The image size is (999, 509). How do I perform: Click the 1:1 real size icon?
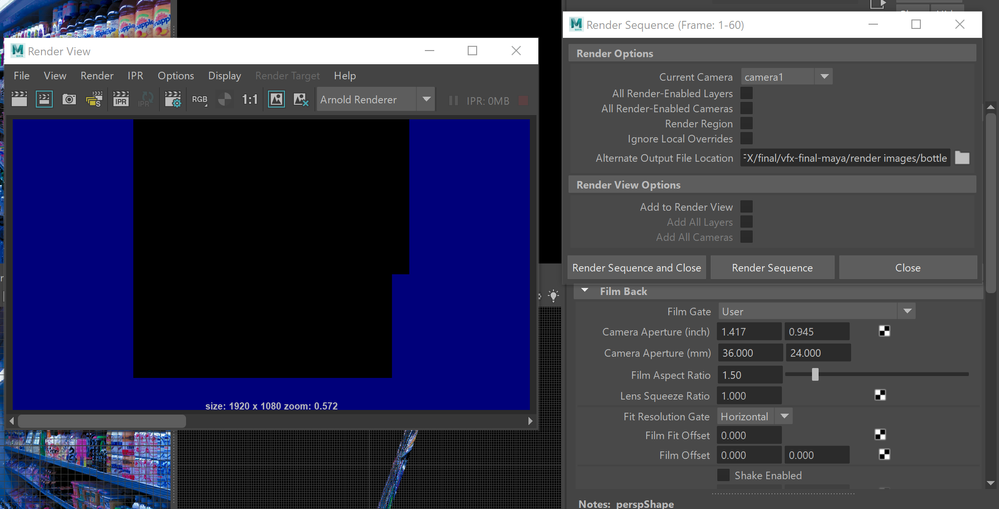(x=250, y=100)
